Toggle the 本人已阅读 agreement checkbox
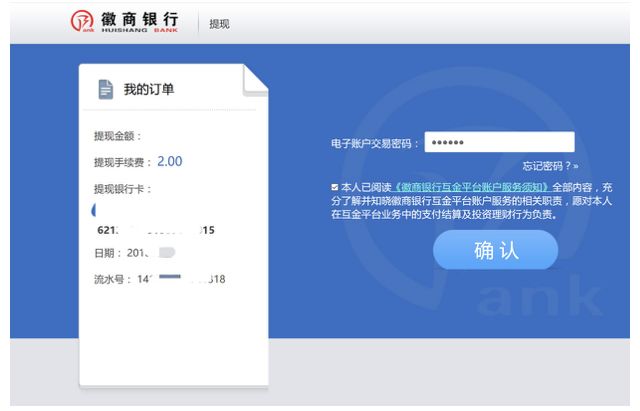Screen dimensions: 640x411 [335, 187]
